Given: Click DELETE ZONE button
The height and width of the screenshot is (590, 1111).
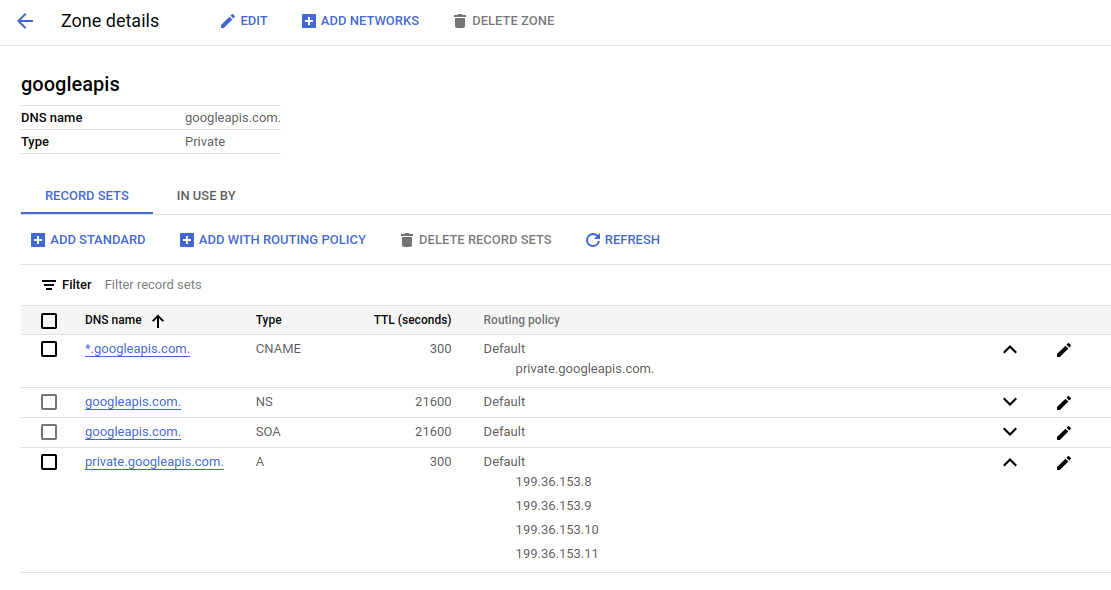Looking at the screenshot, I should (504, 21).
